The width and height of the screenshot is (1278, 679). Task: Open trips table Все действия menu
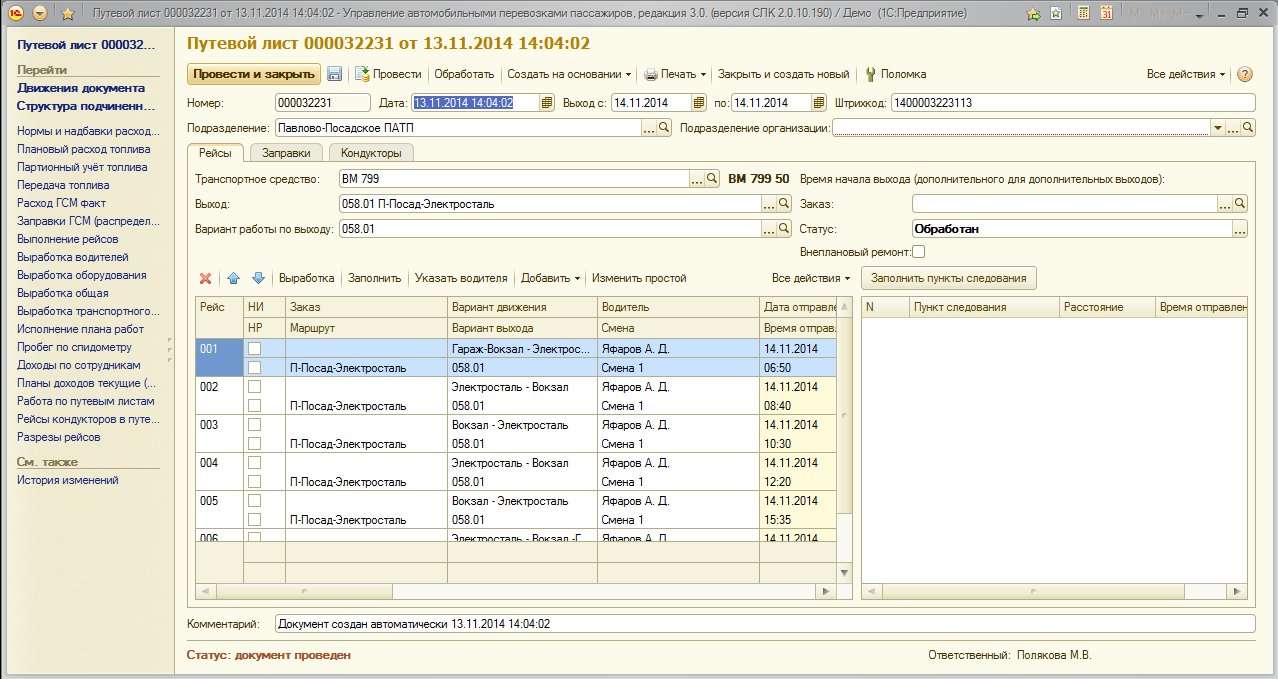(811, 278)
